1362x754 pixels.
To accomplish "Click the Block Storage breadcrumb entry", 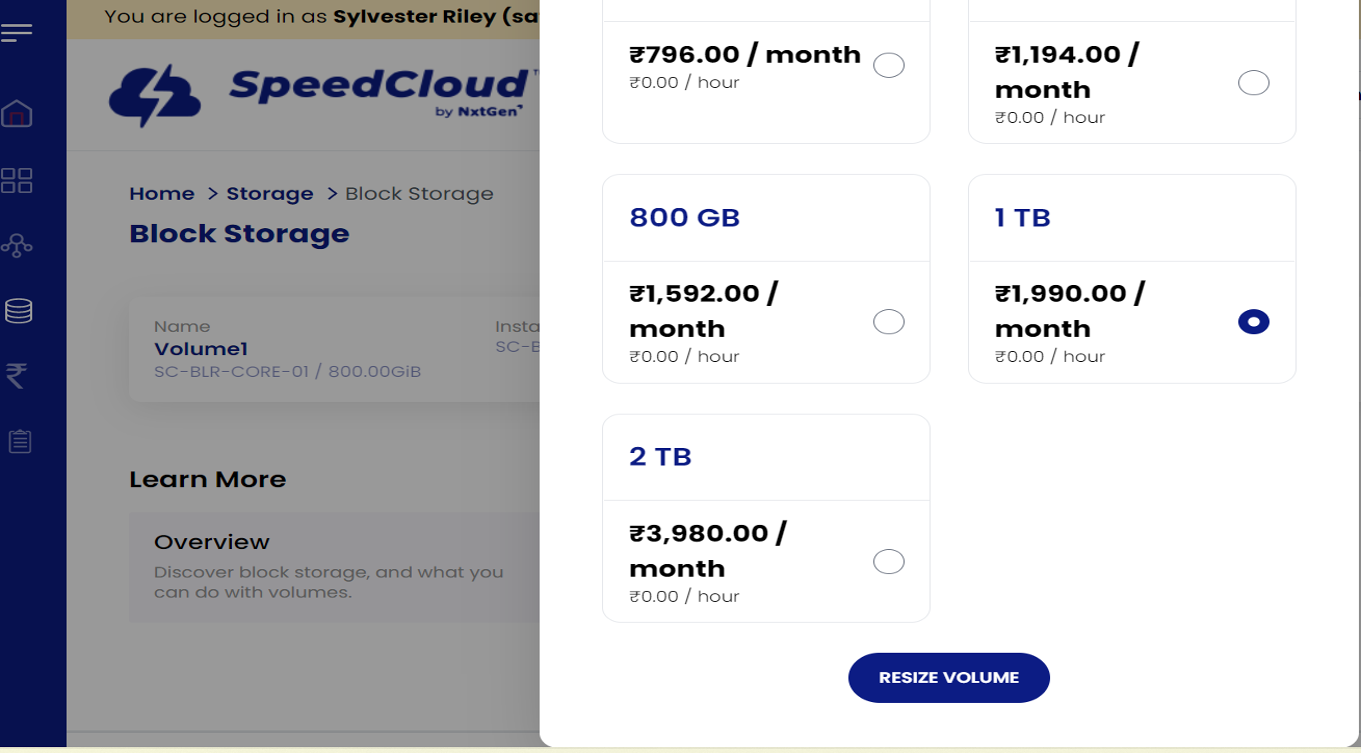I will pos(419,193).
